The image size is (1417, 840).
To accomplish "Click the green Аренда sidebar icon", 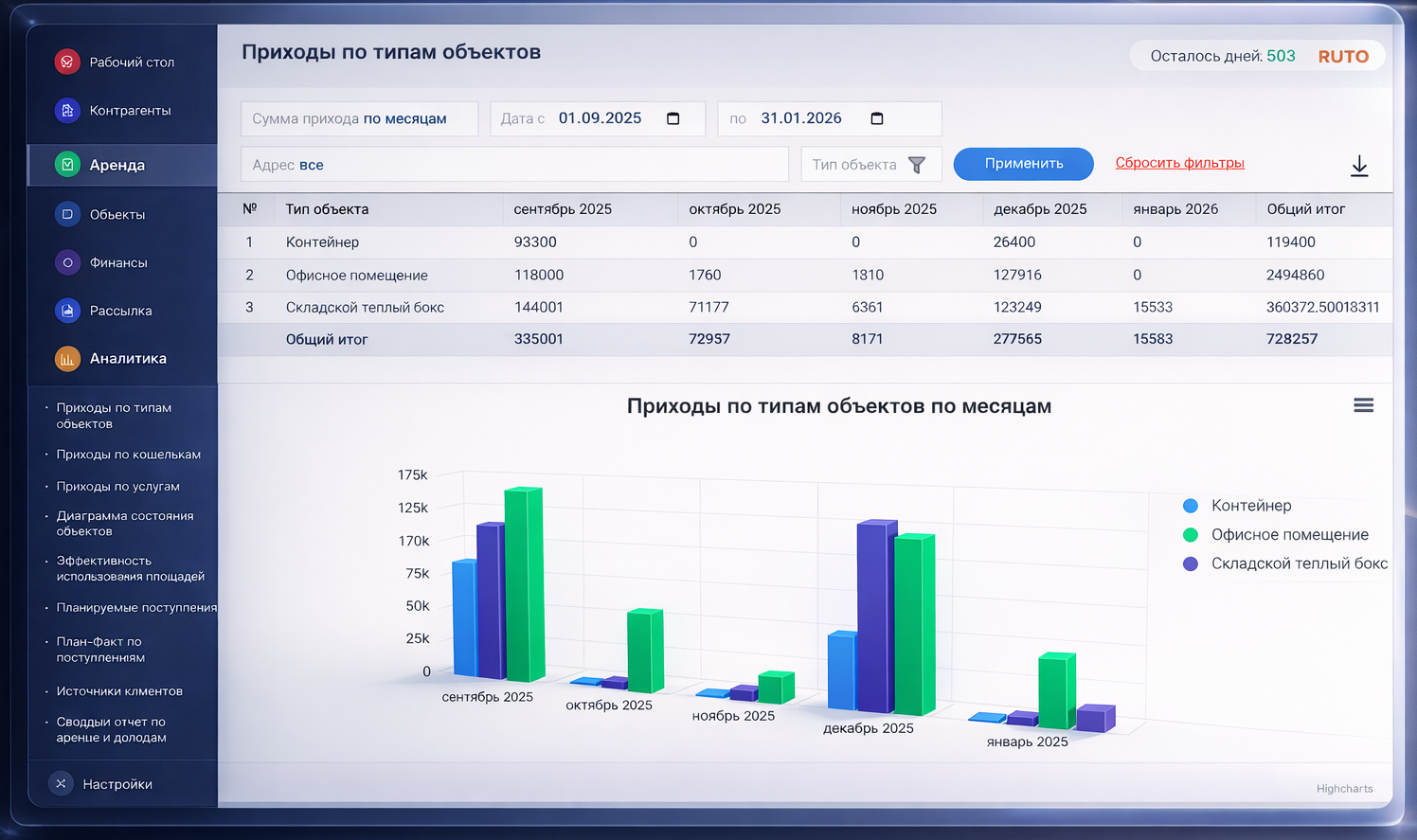I will (x=67, y=165).
